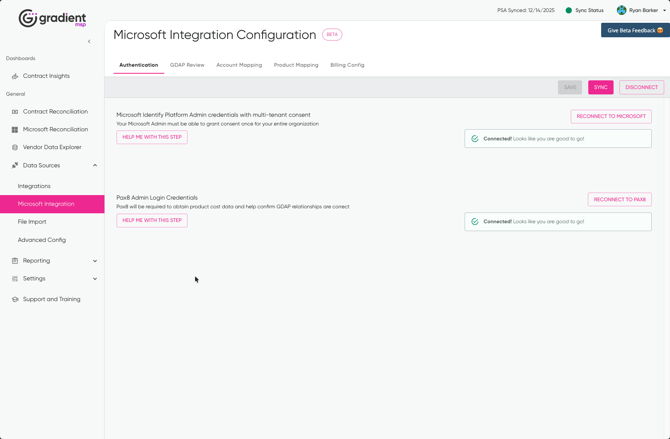Click Ryan Barker's profile avatar
The width and height of the screenshot is (670, 439).
(621, 10)
